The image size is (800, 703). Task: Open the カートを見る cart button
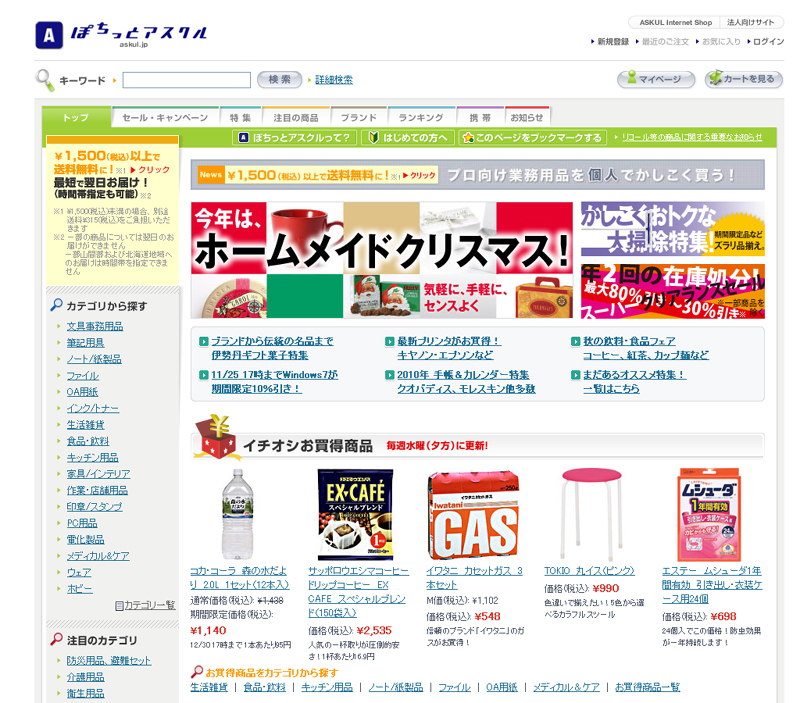click(x=744, y=80)
